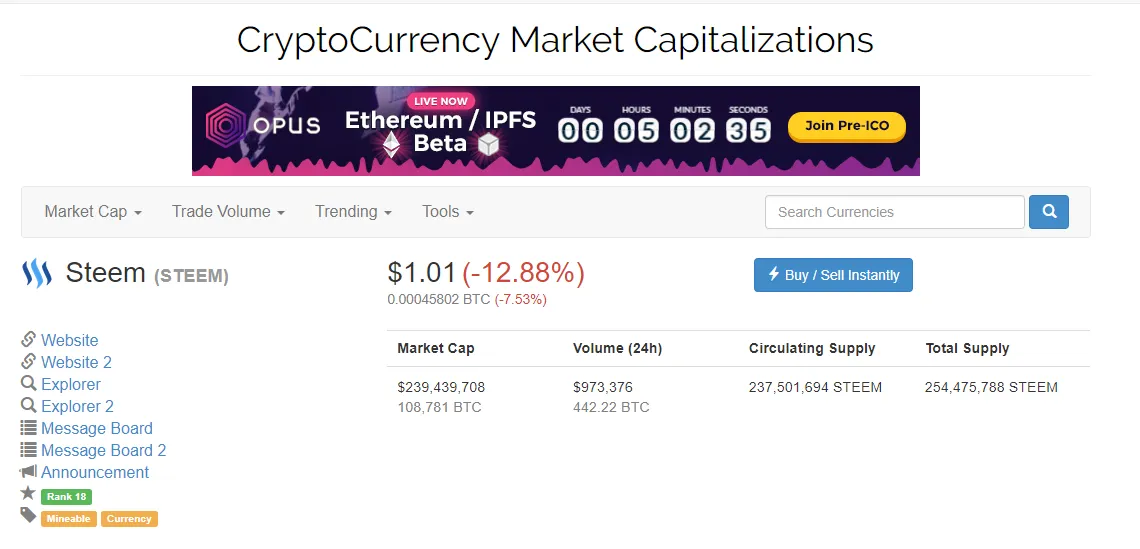Screen dimensions: 1140x549
Task: Open the Market Cap dropdown menu
Action: click(93, 212)
